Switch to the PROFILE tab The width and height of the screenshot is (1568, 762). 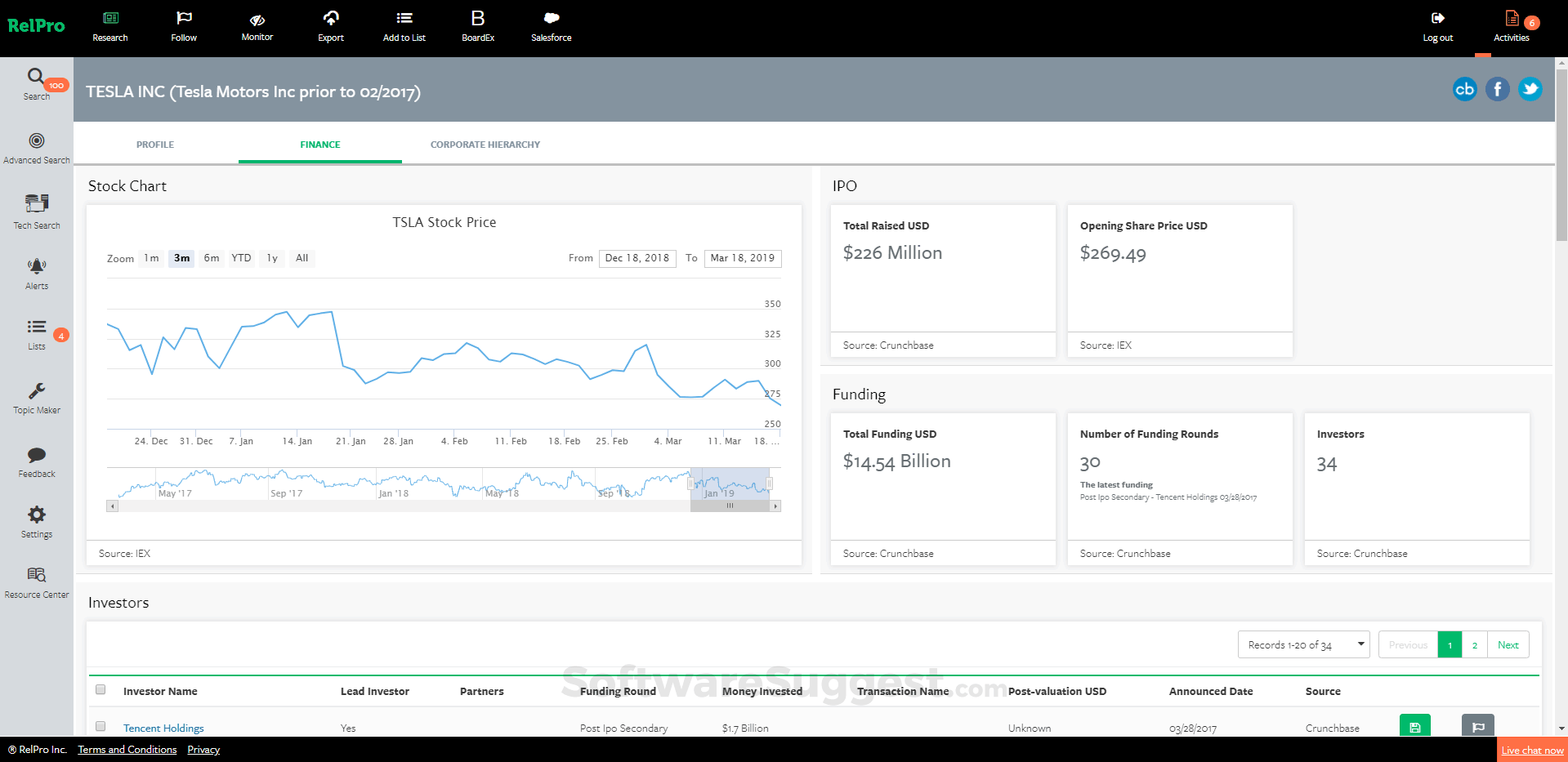tap(154, 144)
